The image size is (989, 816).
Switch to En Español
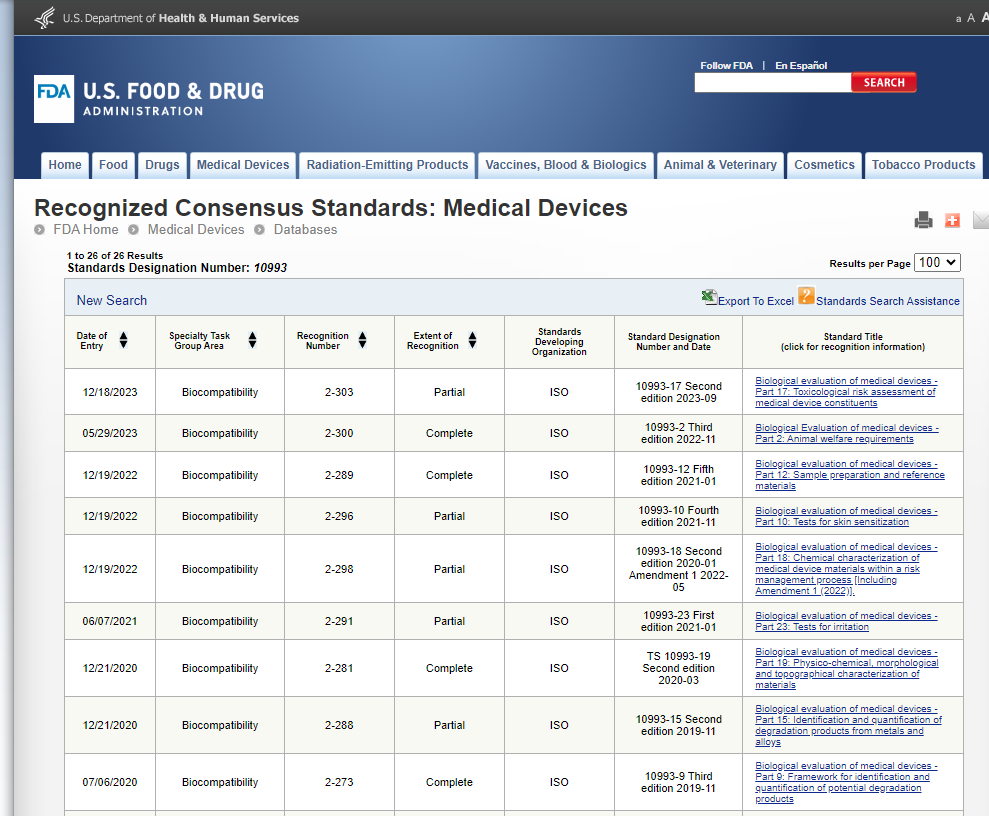[x=801, y=66]
